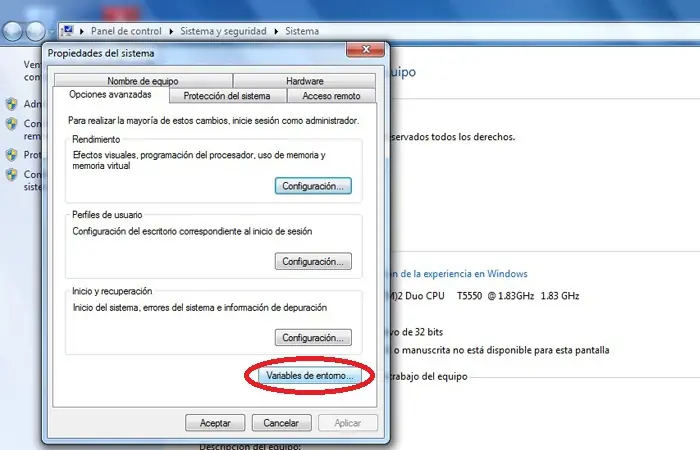Select Opciones avanzadas tab
The width and height of the screenshot is (700, 450).
point(110,95)
